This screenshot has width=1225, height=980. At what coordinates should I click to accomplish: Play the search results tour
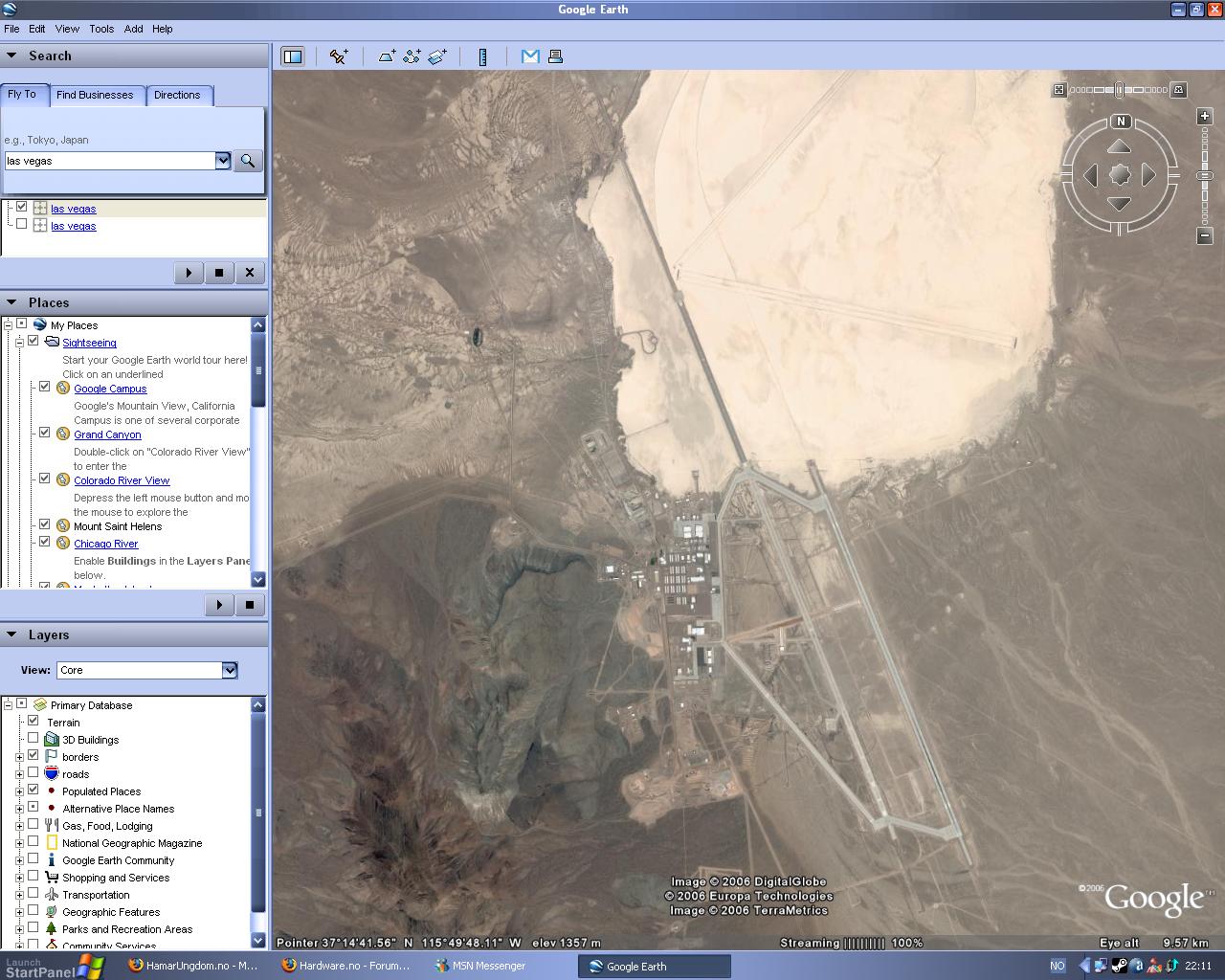coord(189,273)
